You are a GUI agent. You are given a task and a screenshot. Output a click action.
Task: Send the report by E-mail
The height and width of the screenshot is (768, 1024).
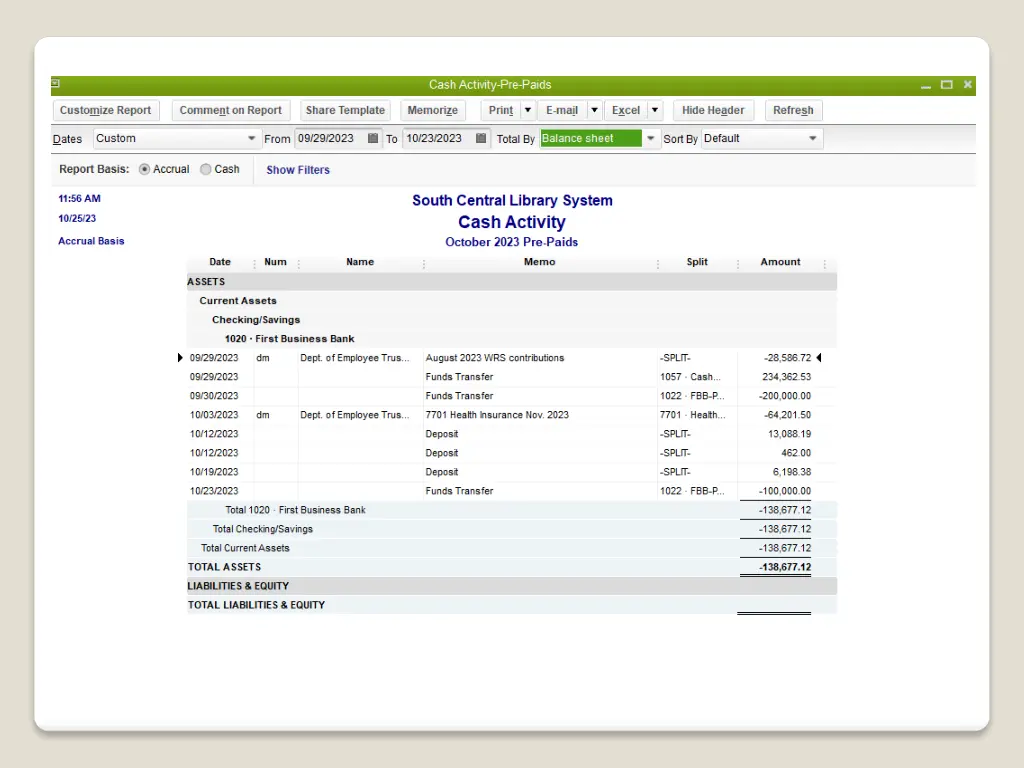coord(562,110)
